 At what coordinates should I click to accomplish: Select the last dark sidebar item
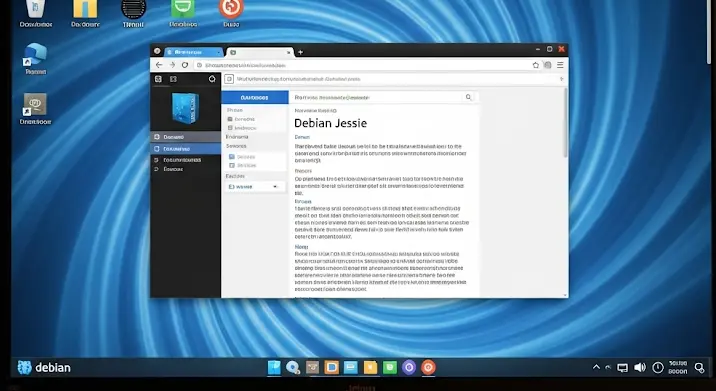coord(185,169)
